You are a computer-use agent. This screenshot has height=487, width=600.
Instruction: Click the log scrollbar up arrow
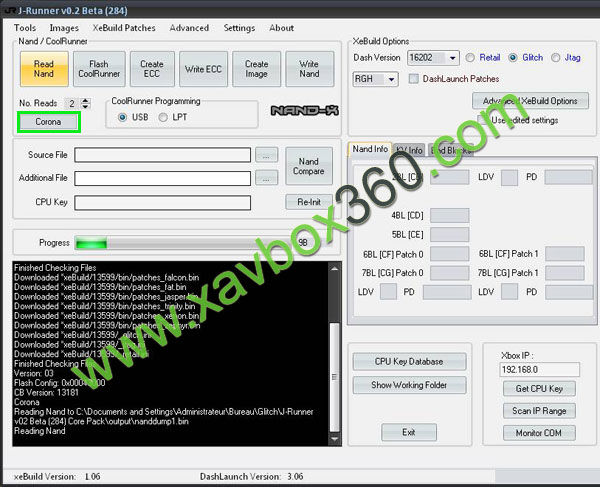pos(334,269)
